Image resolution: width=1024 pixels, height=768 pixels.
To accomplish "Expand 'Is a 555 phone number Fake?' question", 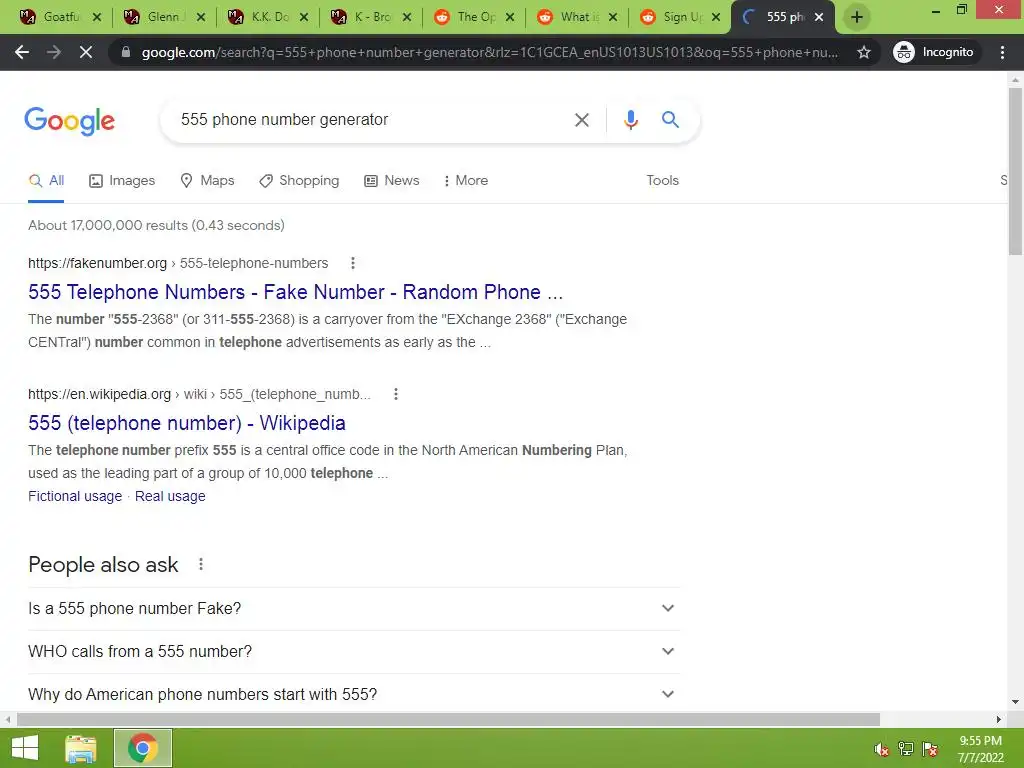I will point(353,609).
